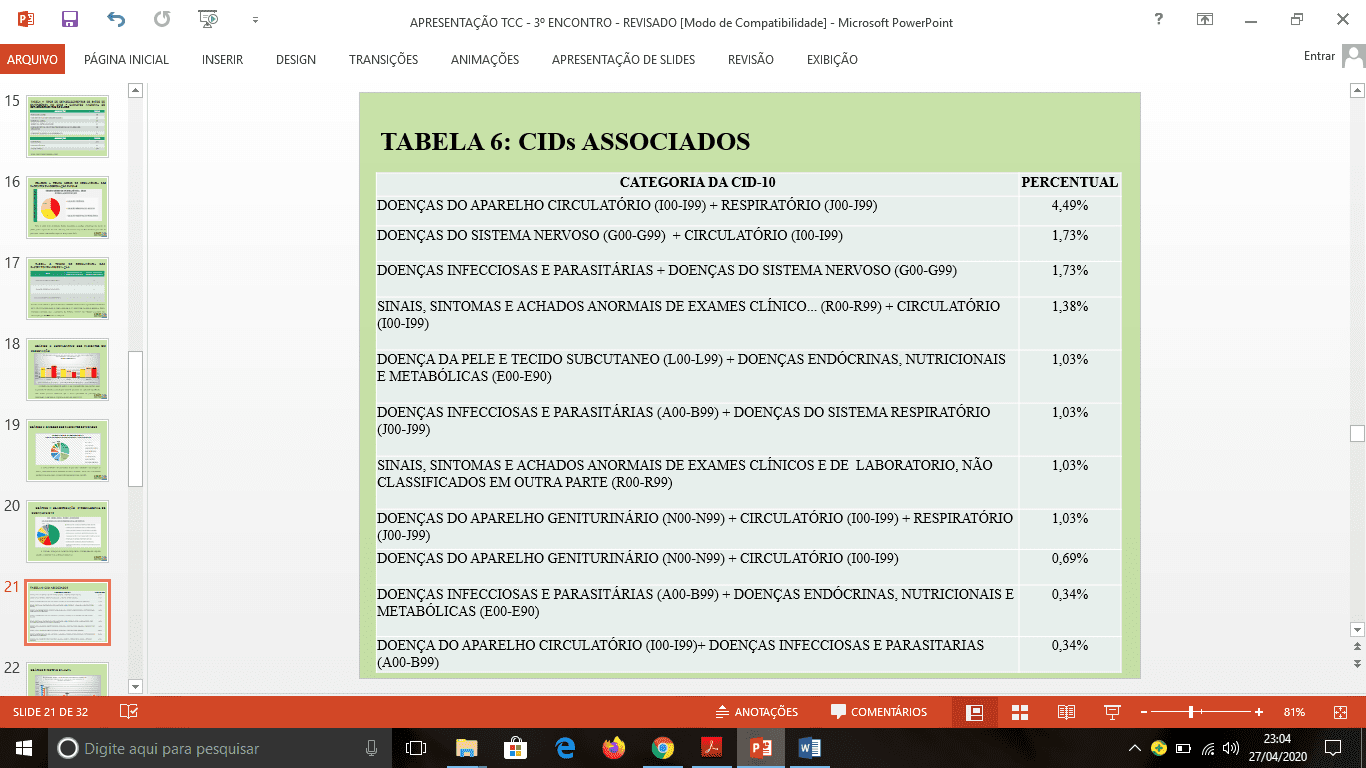Image resolution: width=1366 pixels, height=768 pixels.
Task: Click Entrar to sign in
Action: [x=1319, y=56]
